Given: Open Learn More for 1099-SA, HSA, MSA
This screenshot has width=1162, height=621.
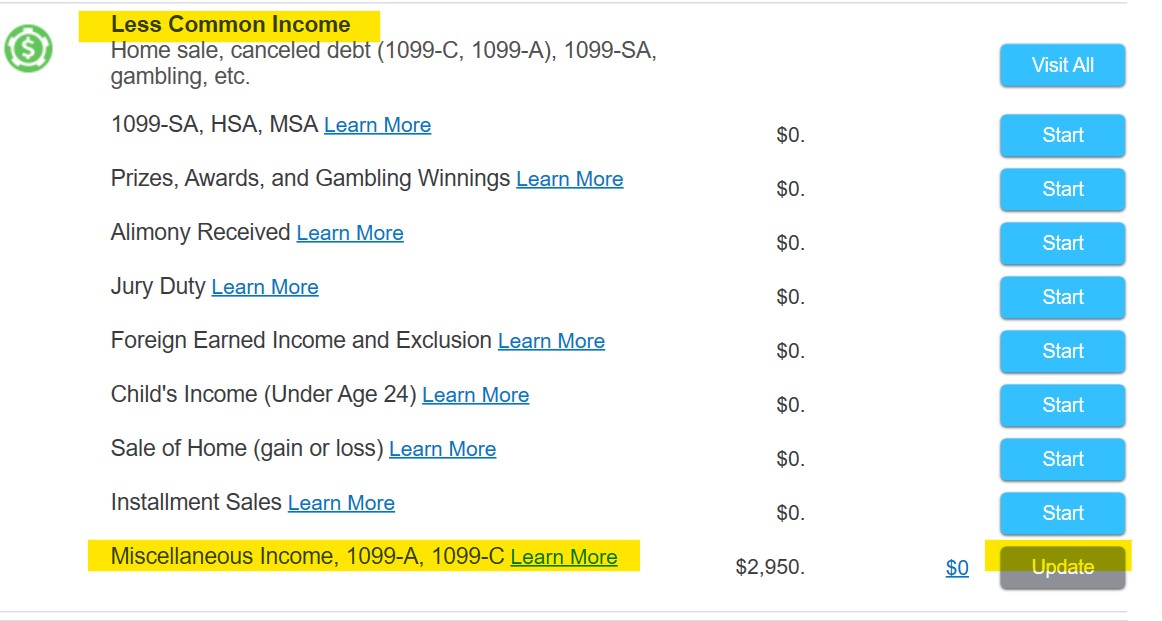Looking at the screenshot, I should point(377,125).
